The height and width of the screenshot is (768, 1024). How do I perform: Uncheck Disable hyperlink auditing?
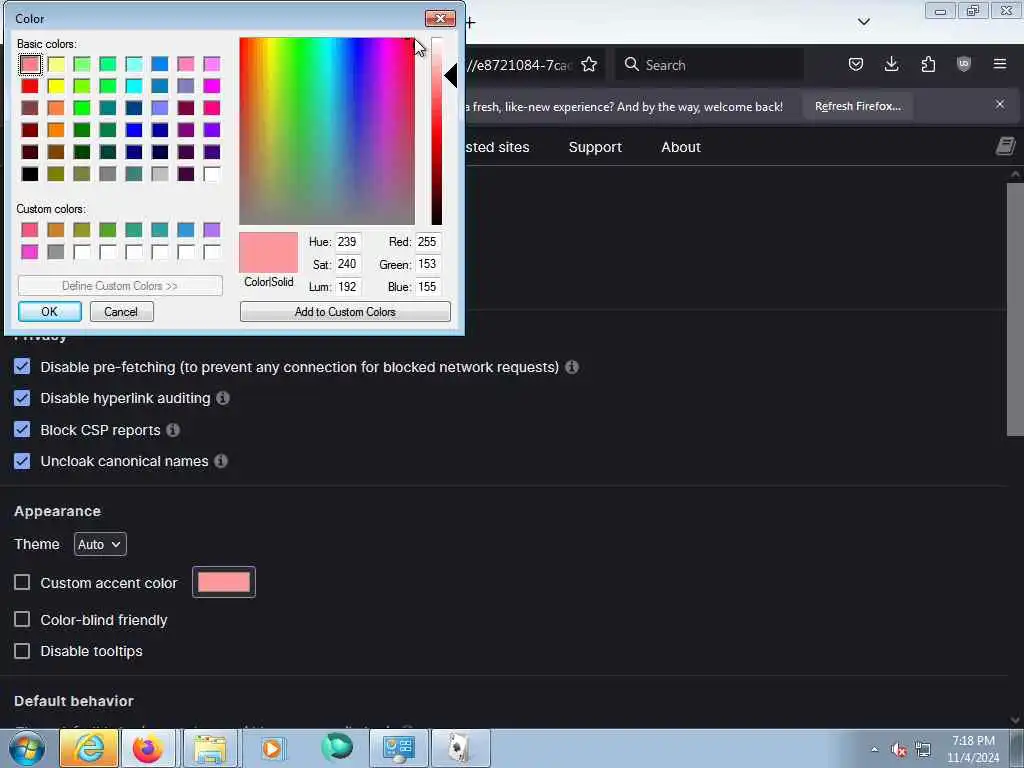pos(22,398)
